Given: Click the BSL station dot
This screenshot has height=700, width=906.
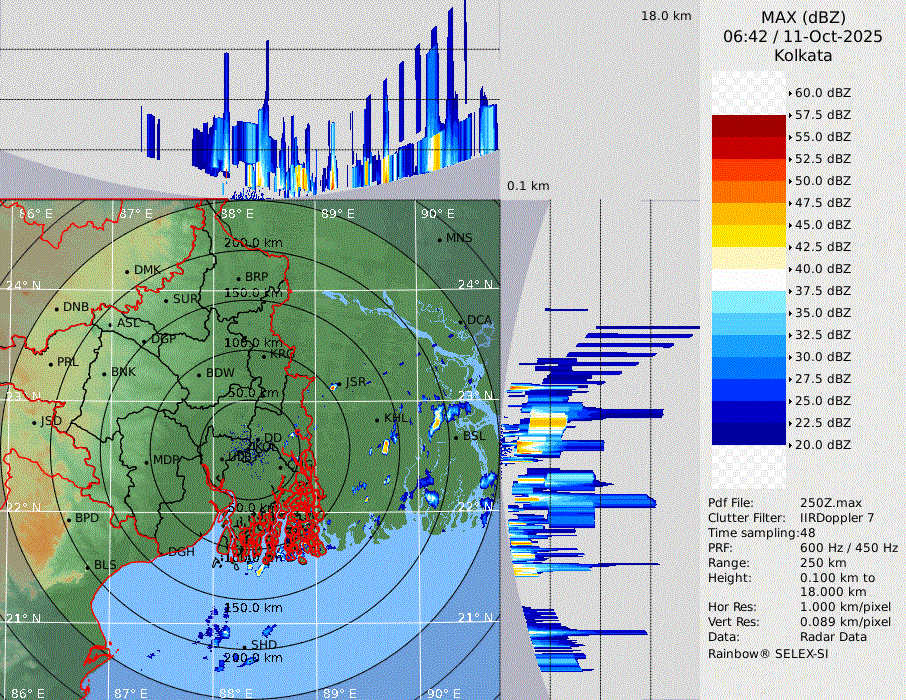Looking at the screenshot, I should 455,438.
